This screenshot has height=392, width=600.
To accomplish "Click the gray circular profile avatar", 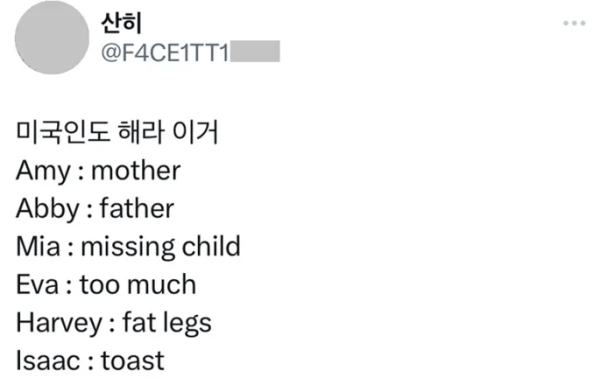I will coord(52,38).
